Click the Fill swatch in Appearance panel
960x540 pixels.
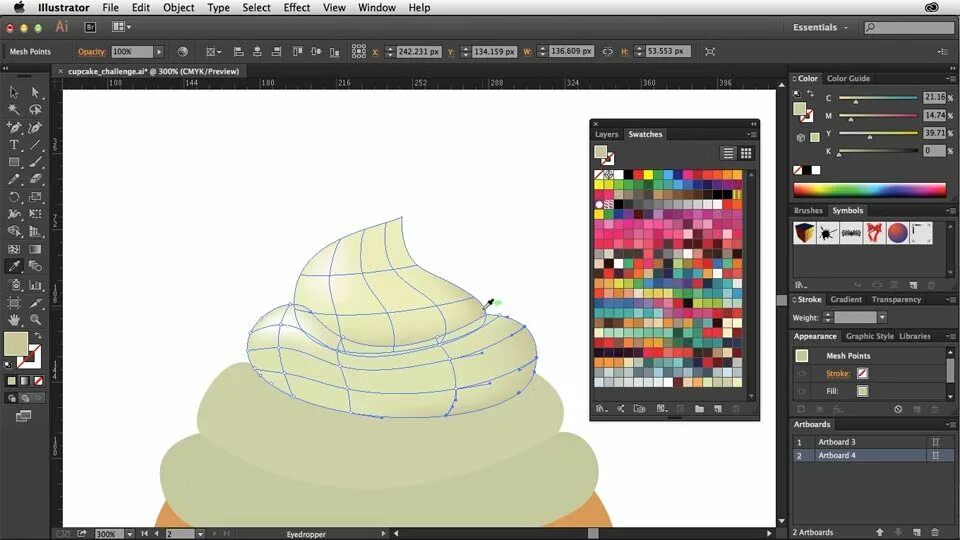click(x=862, y=391)
